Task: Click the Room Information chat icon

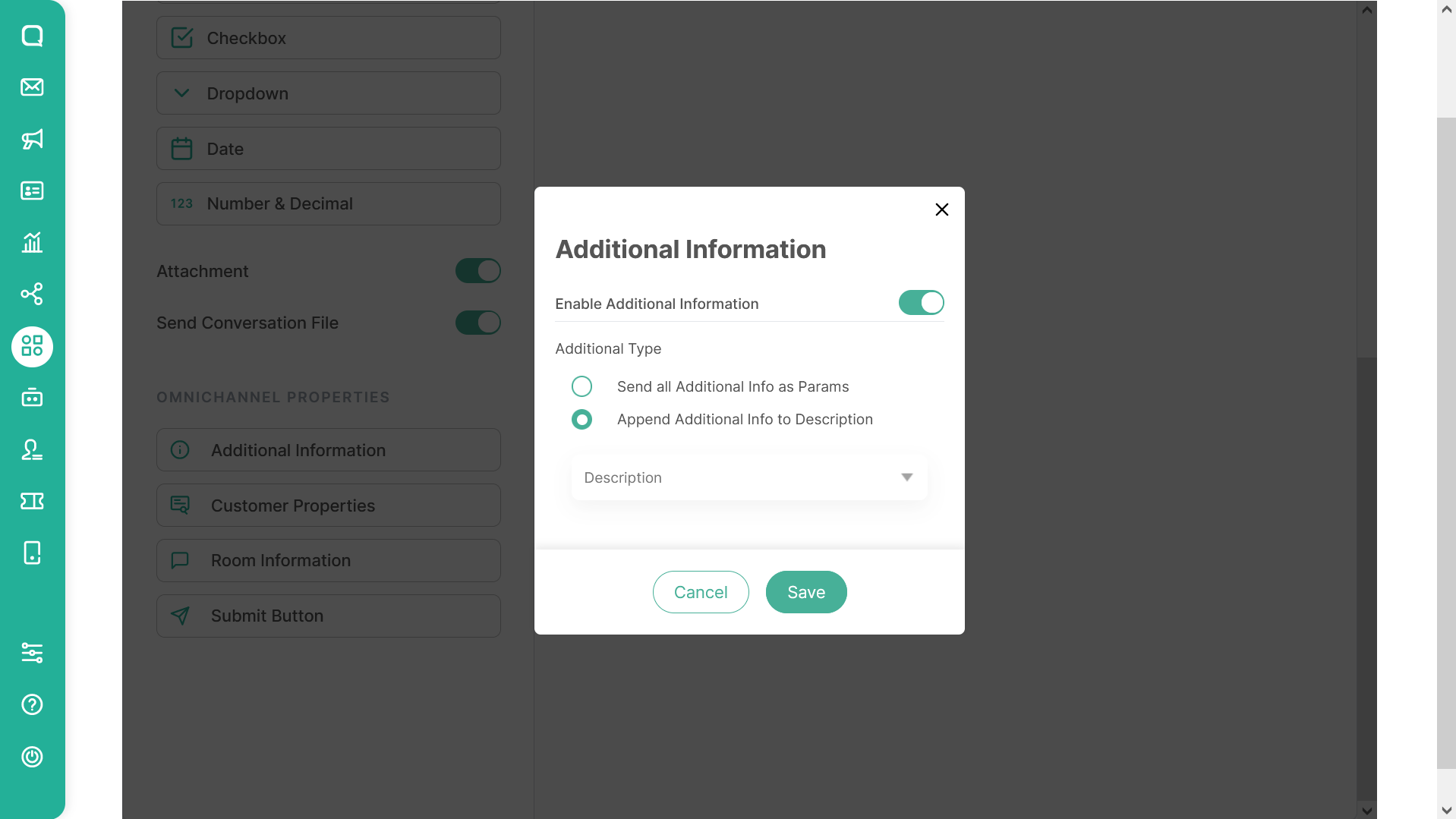Action: (x=180, y=560)
